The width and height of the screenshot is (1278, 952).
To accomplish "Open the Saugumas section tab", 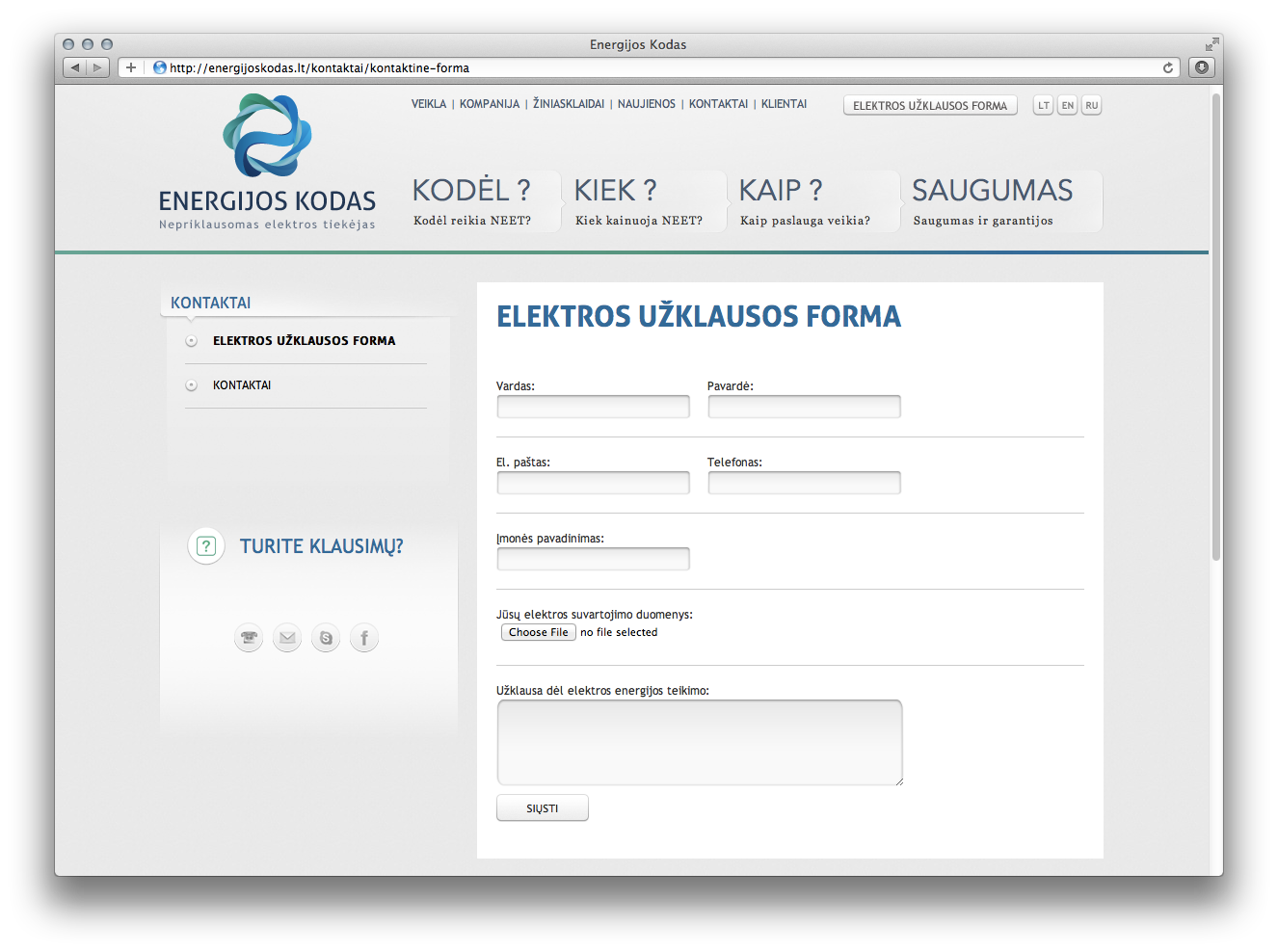I will pos(1003,201).
